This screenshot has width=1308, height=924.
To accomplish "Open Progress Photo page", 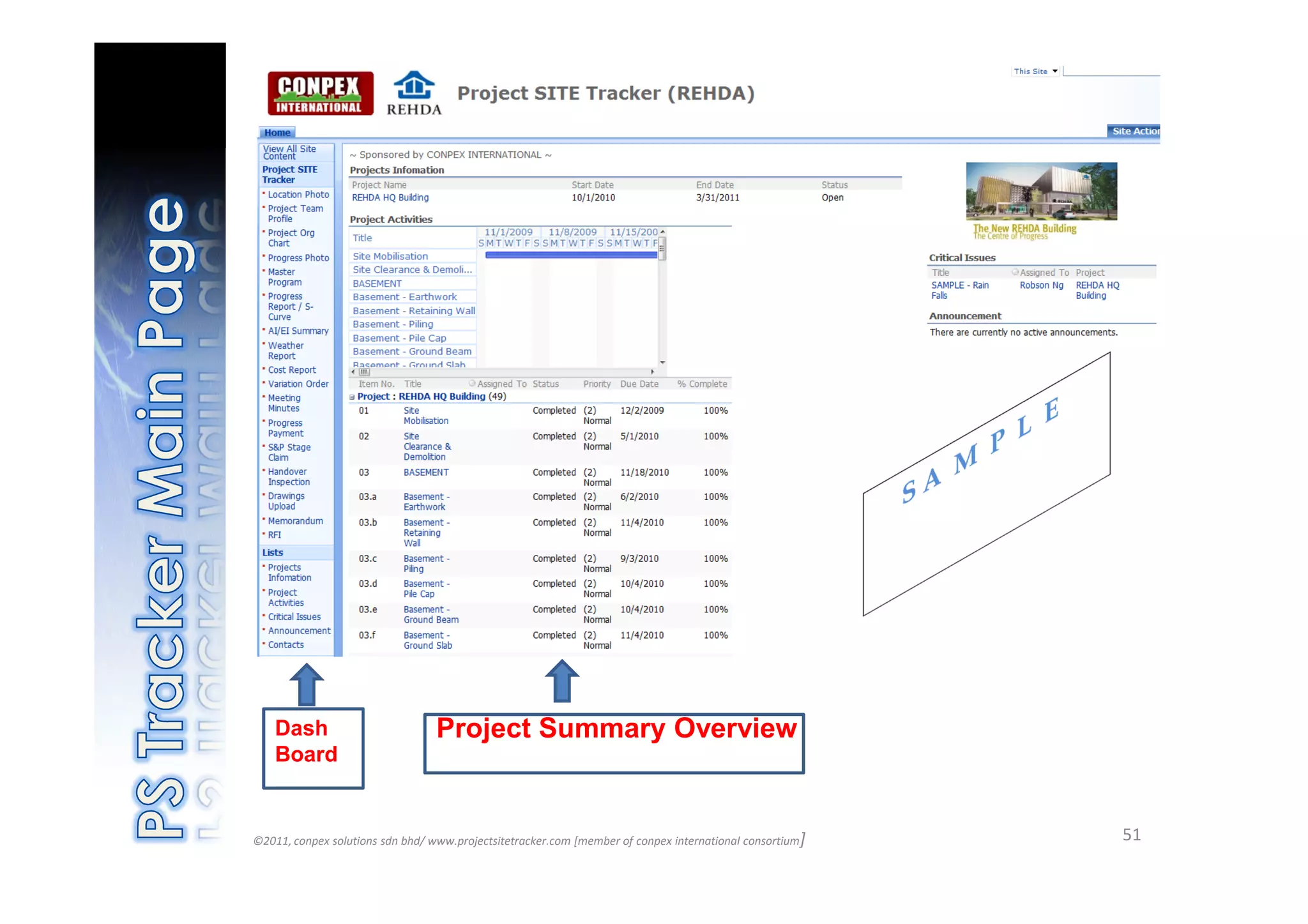I will click(298, 258).
